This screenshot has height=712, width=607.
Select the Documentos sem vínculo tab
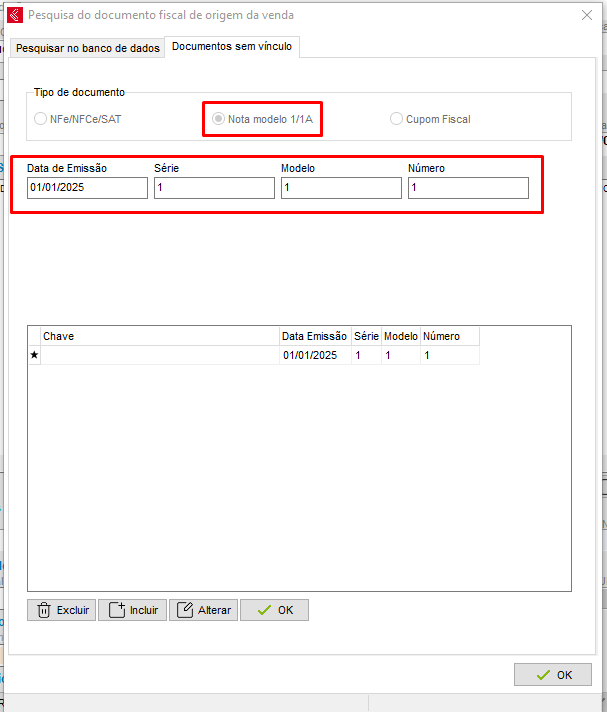click(x=232, y=47)
